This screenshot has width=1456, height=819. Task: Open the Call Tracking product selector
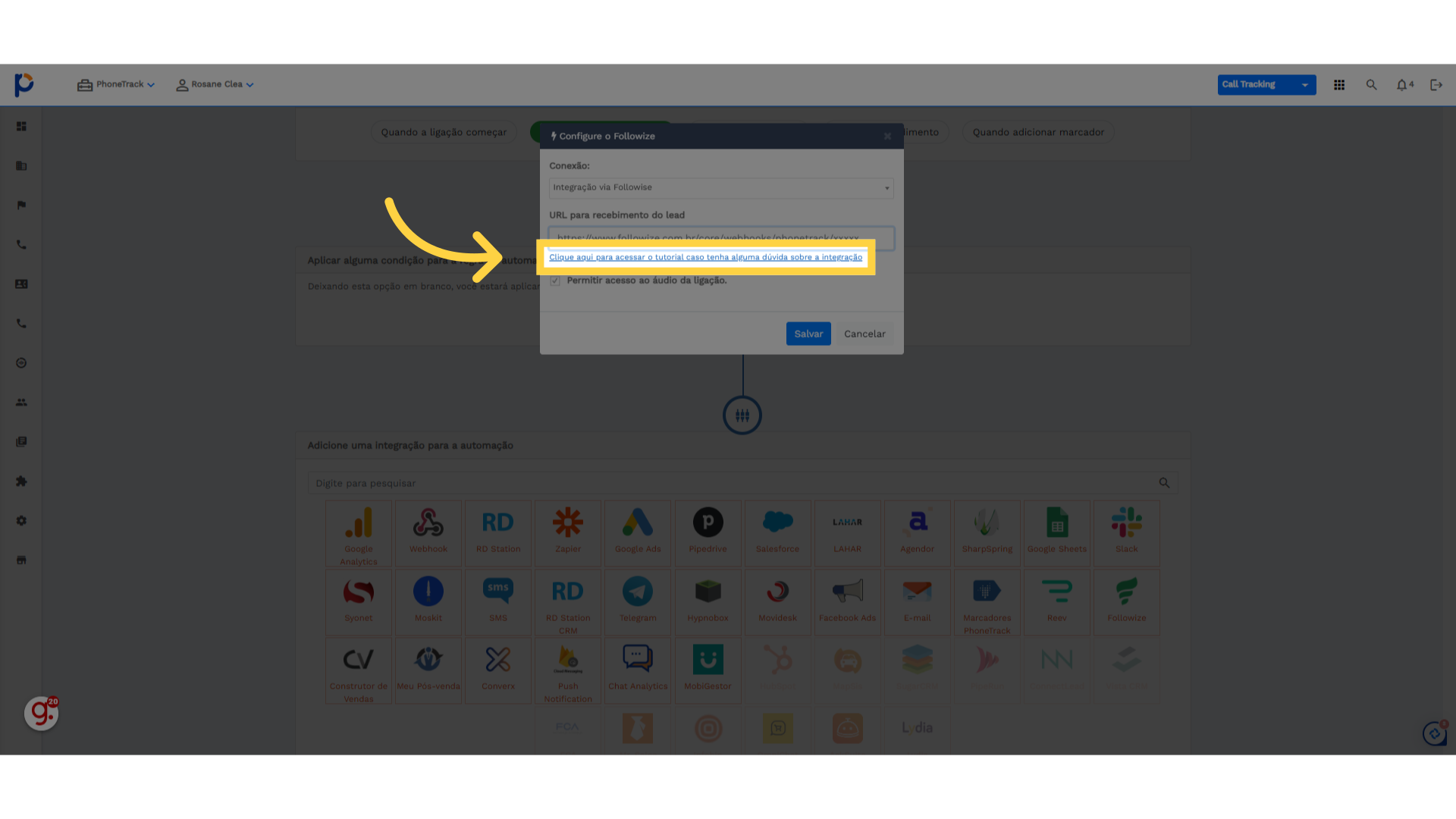coord(1266,85)
